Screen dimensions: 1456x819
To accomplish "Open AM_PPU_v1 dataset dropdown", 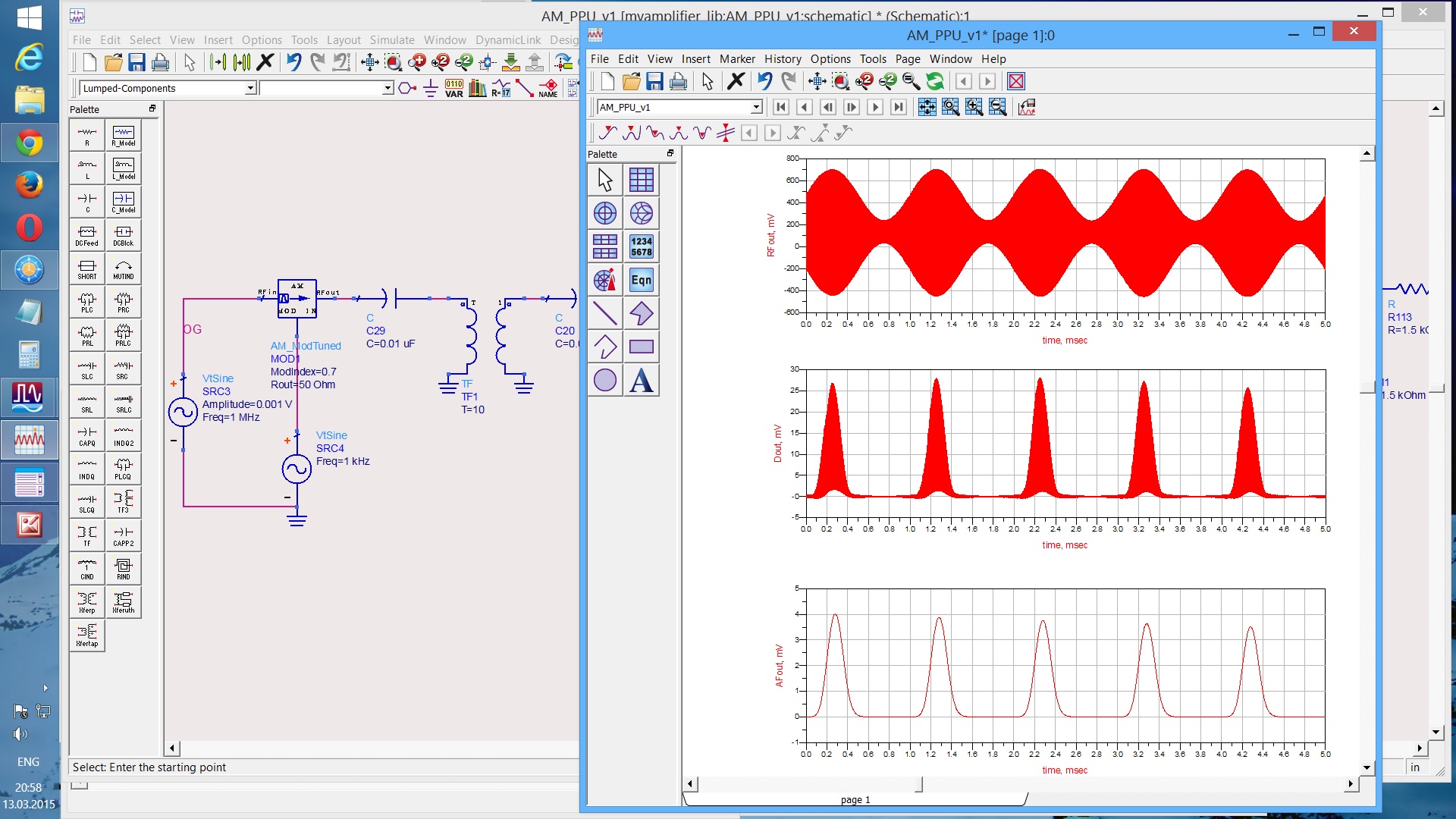I will click(755, 107).
